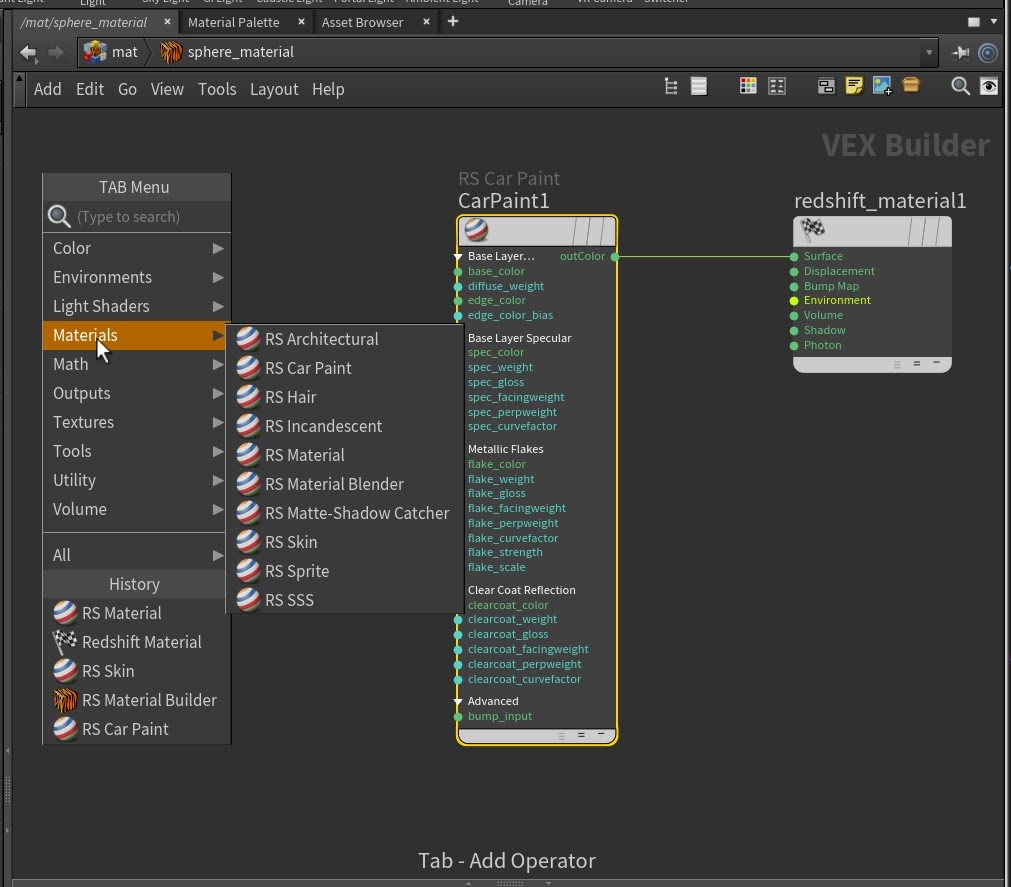Open the Help menu
The width and height of the screenshot is (1011, 887).
[x=328, y=90]
